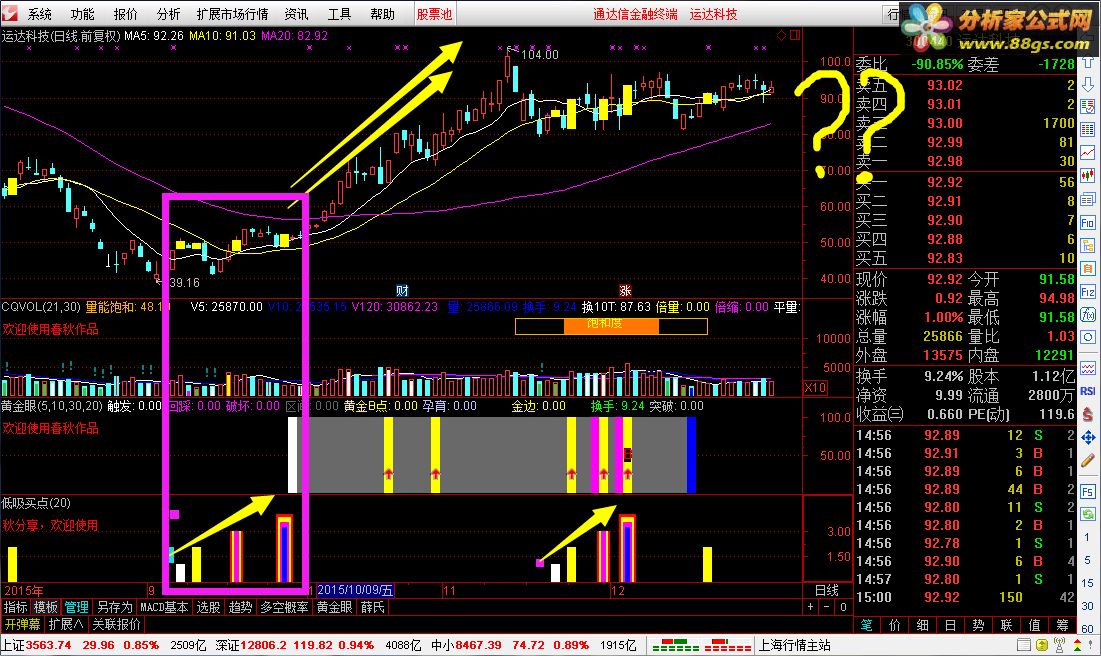Switch to the intraday line chart icon
Viewport: 1101px width, 656px height.
coord(1088,152)
